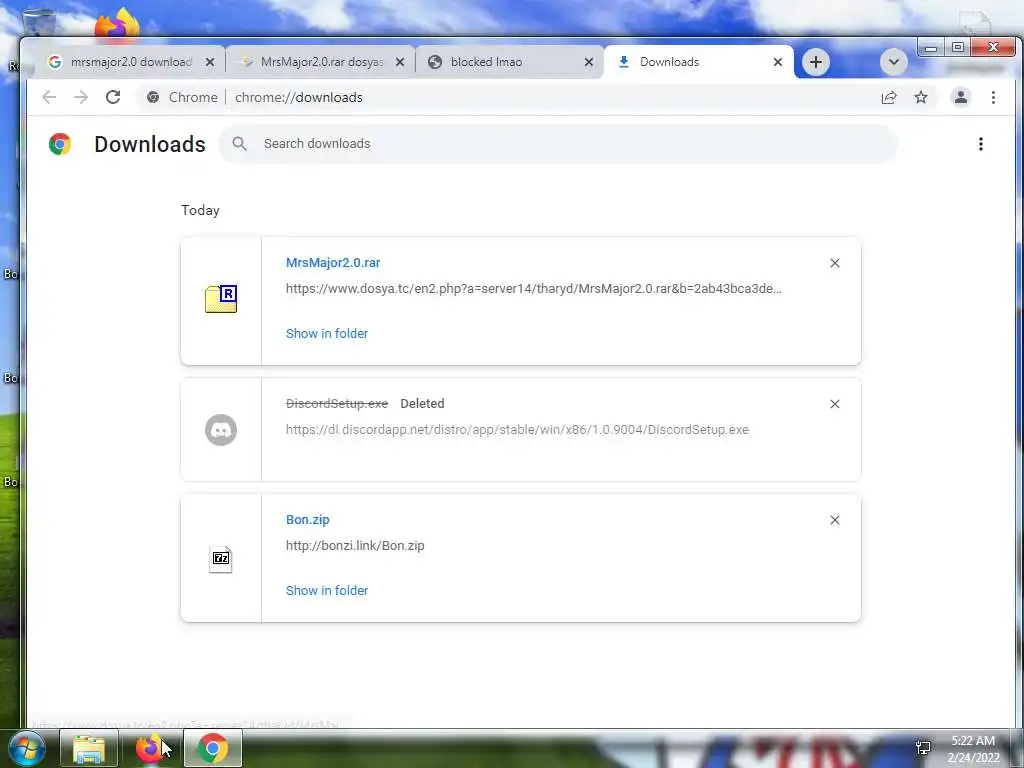
Task: Show Bon.zip in folder
Action: coord(327,590)
